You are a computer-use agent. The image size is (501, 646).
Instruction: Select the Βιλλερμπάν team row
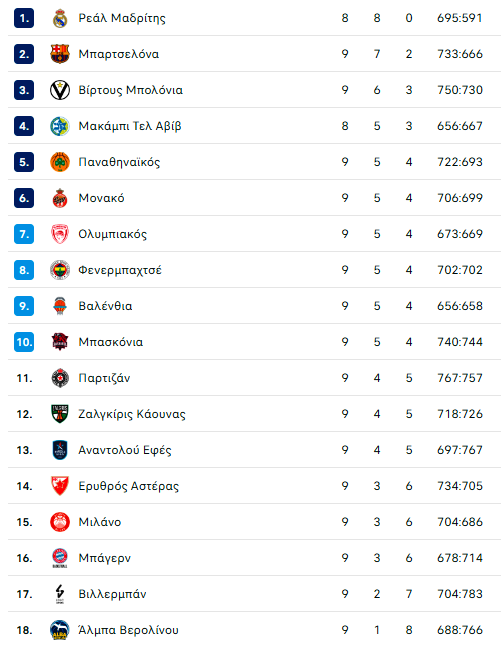point(254,594)
